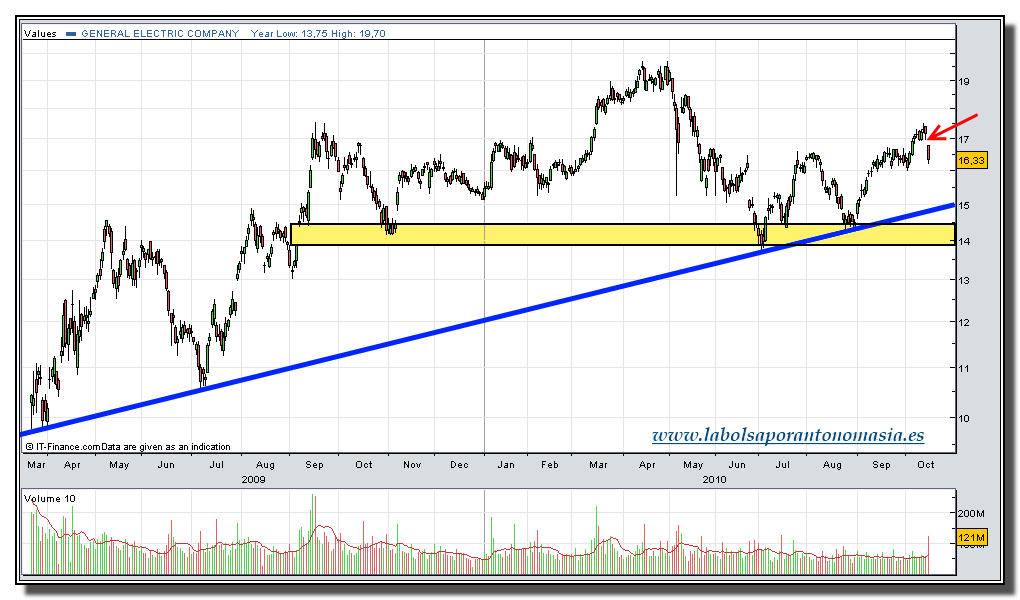Click the 12 price axis label
1020x600 pixels.
[963, 323]
